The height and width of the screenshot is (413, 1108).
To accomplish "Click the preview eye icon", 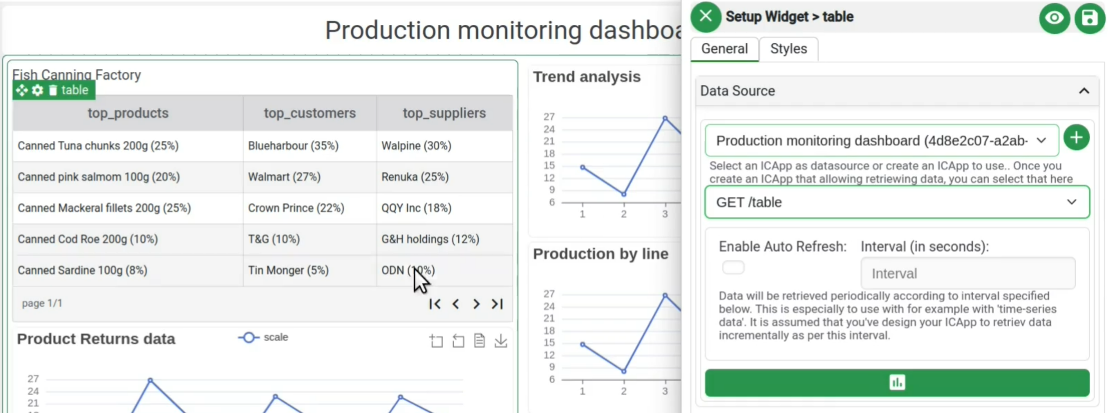I will coord(1054,18).
